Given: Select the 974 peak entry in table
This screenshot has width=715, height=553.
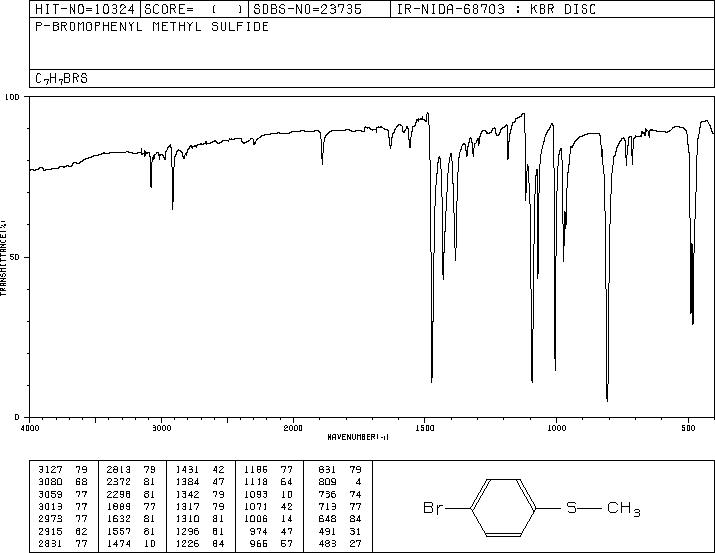Looking at the screenshot, I should (x=259, y=531).
